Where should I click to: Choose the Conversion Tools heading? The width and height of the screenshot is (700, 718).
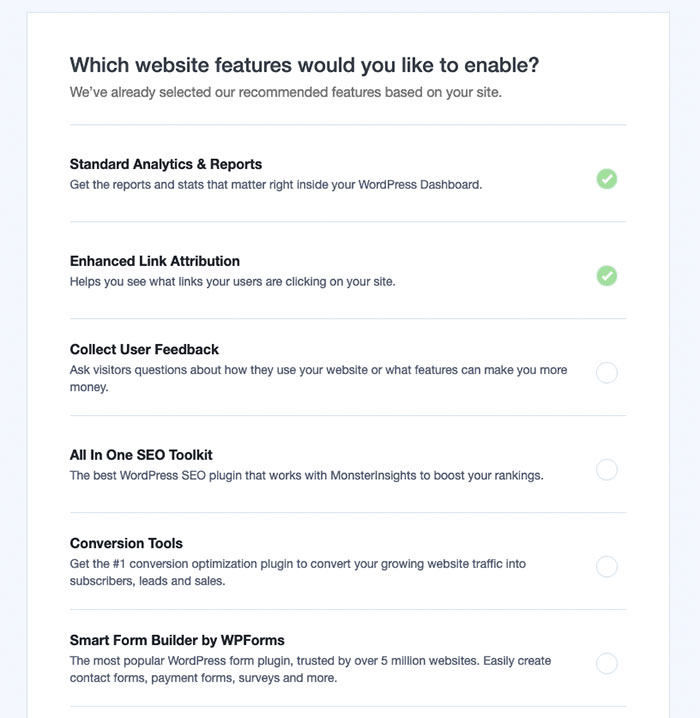tap(126, 543)
